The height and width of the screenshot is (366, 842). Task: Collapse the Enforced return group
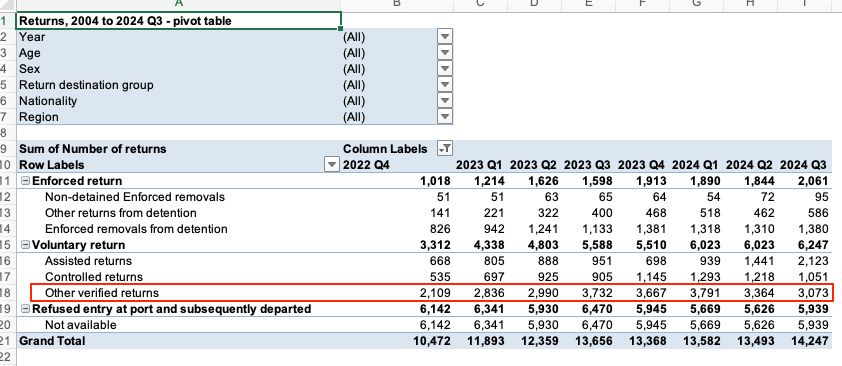[x=25, y=181]
